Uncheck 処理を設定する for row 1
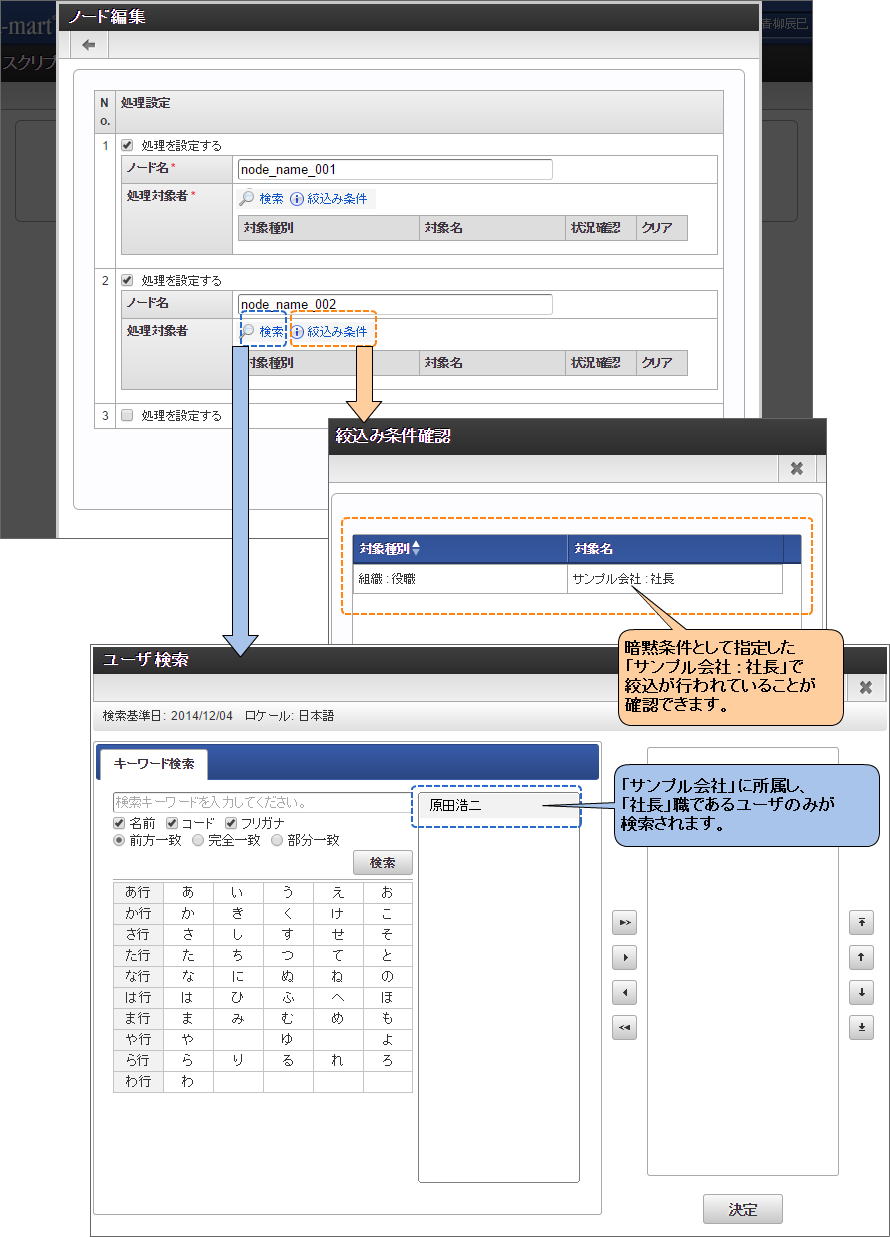 [x=127, y=145]
